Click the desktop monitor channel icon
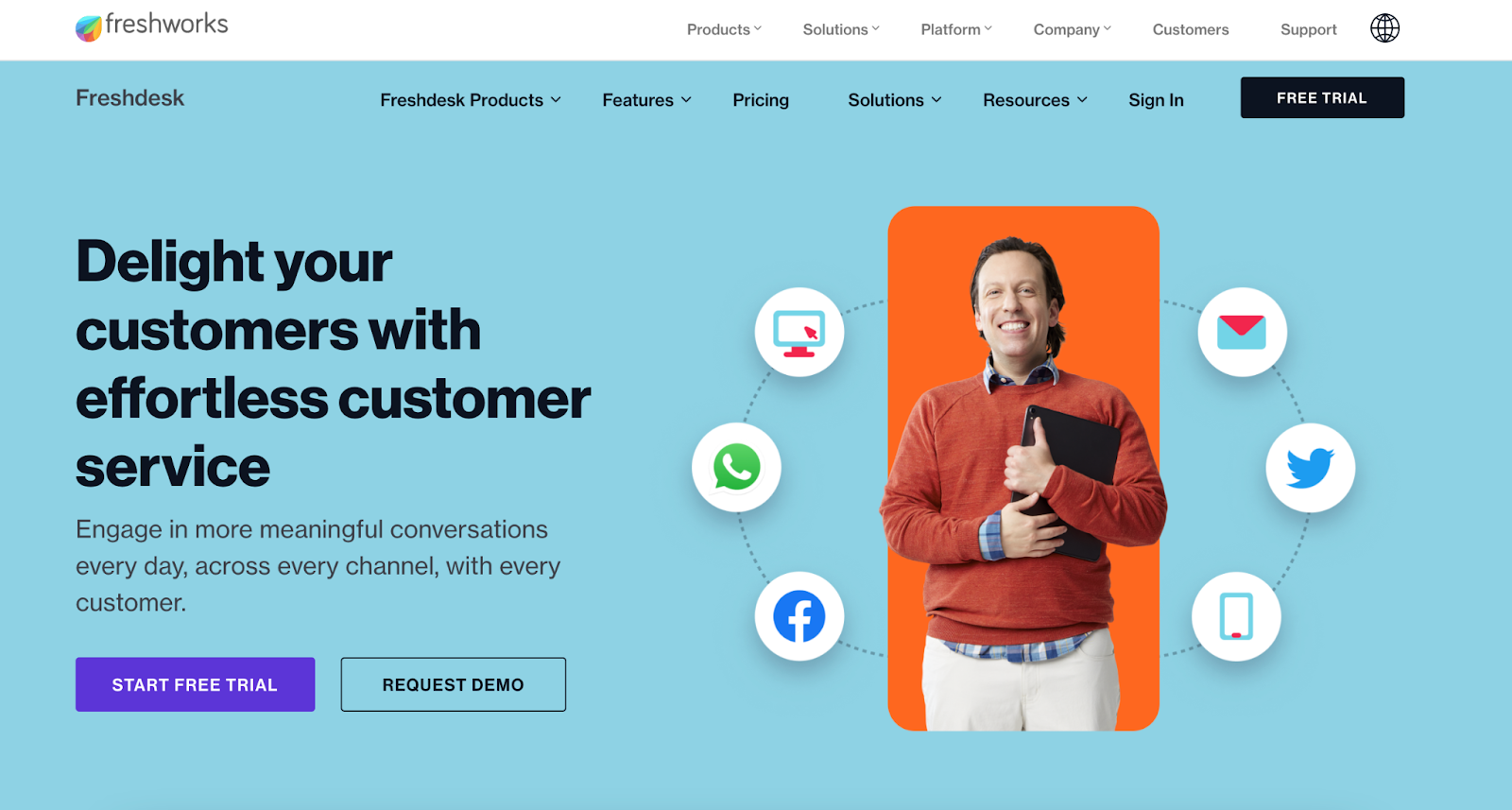 tap(799, 332)
